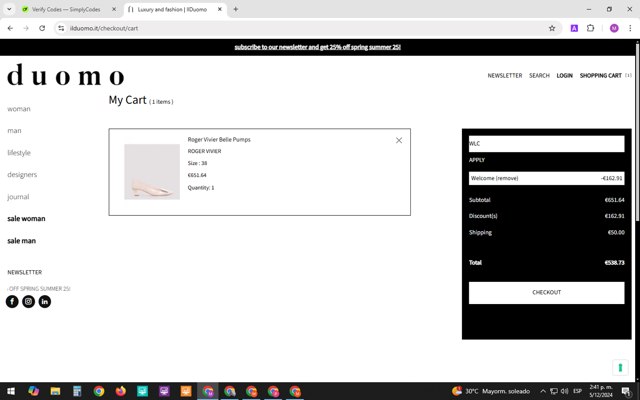
Task: Click the newsletter 25% off banner link
Action: (x=318, y=47)
